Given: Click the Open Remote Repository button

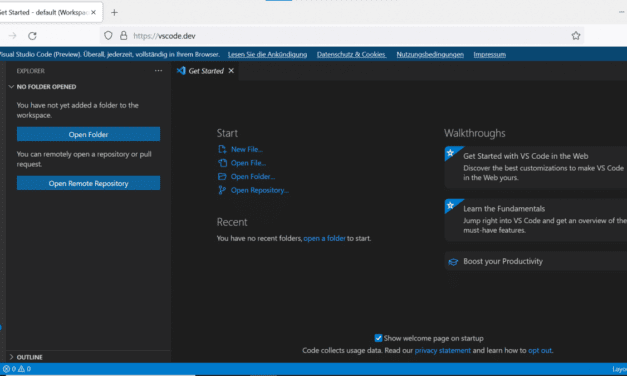Looking at the screenshot, I should (88, 183).
